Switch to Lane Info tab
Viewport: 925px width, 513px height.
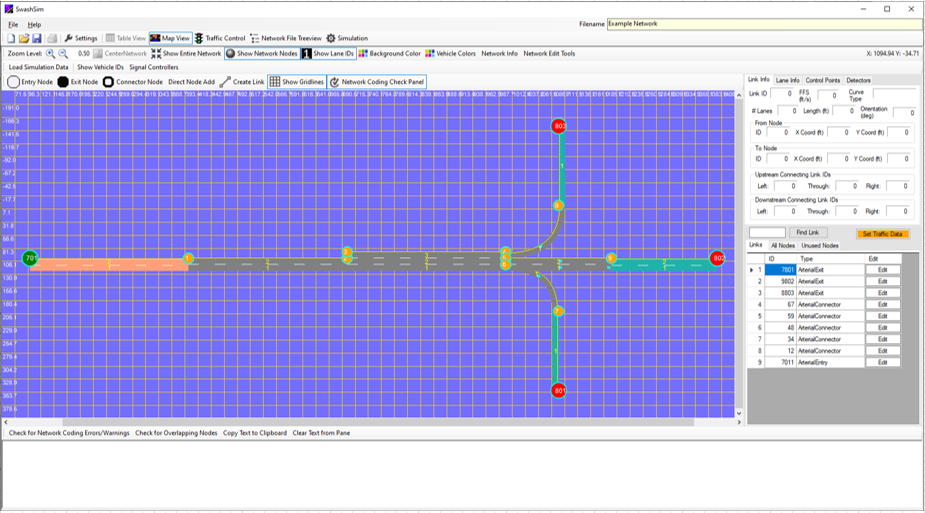(787, 80)
